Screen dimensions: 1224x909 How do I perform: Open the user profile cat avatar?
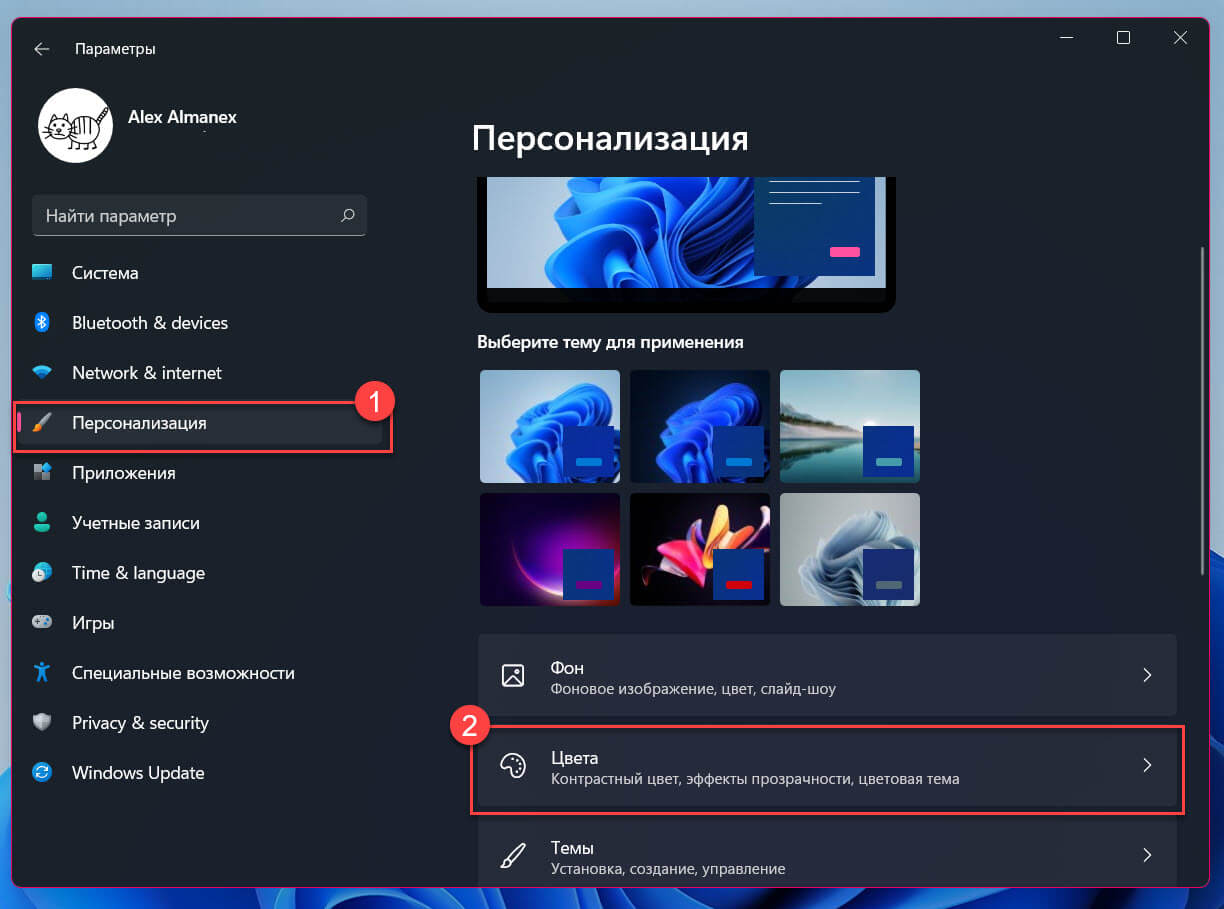75,125
